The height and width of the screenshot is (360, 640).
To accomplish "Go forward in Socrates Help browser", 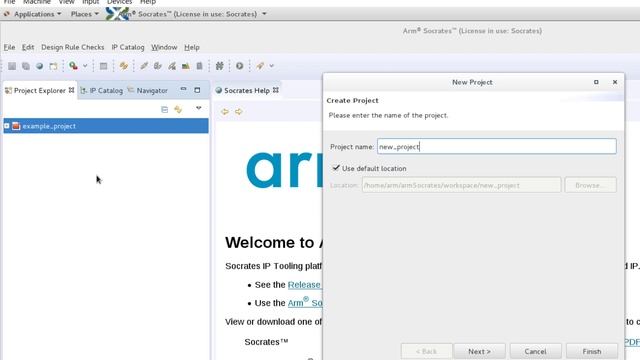I will click(x=239, y=111).
